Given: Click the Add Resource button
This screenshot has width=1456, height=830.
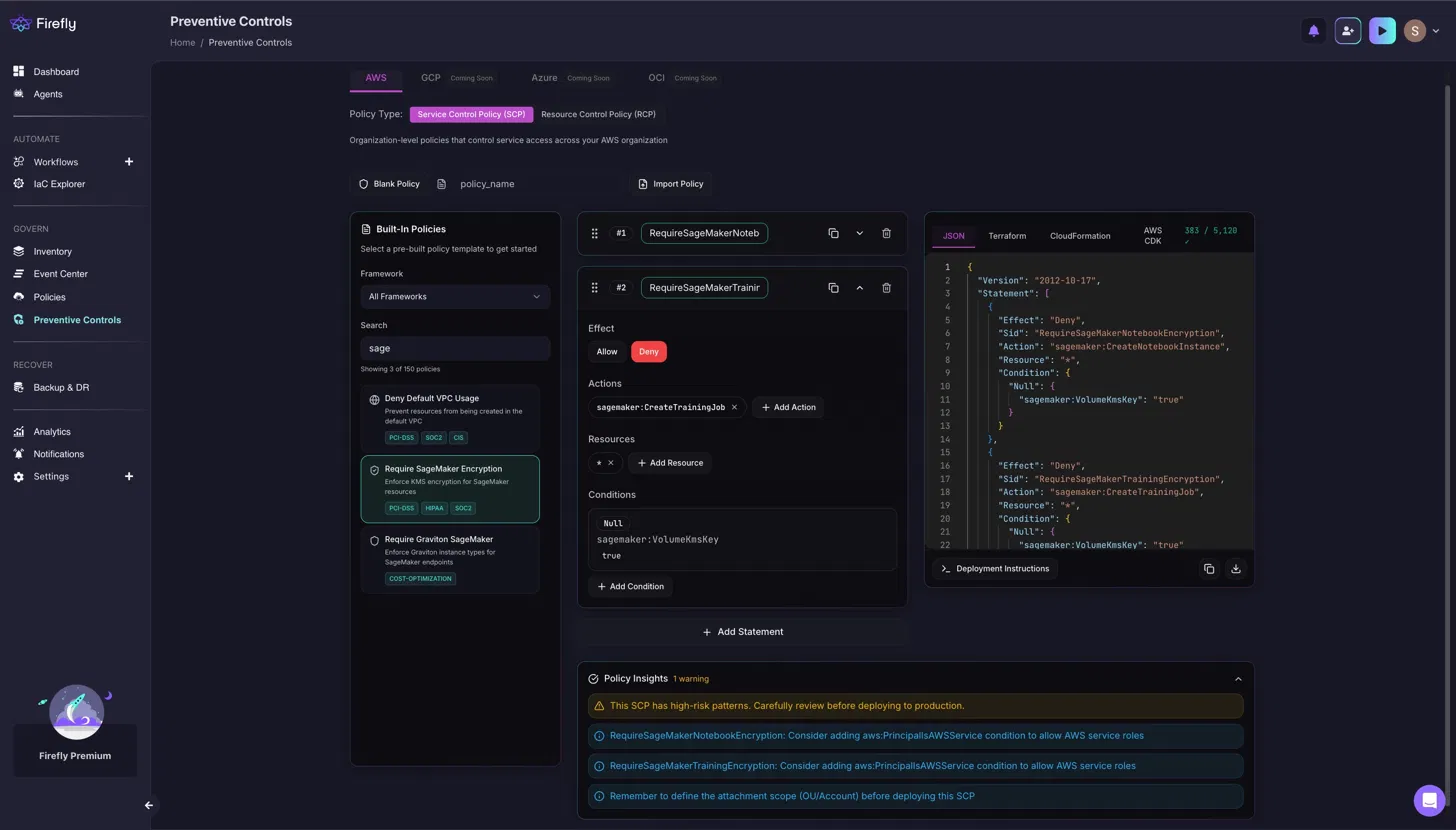Looking at the screenshot, I should (x=670, y=463).
